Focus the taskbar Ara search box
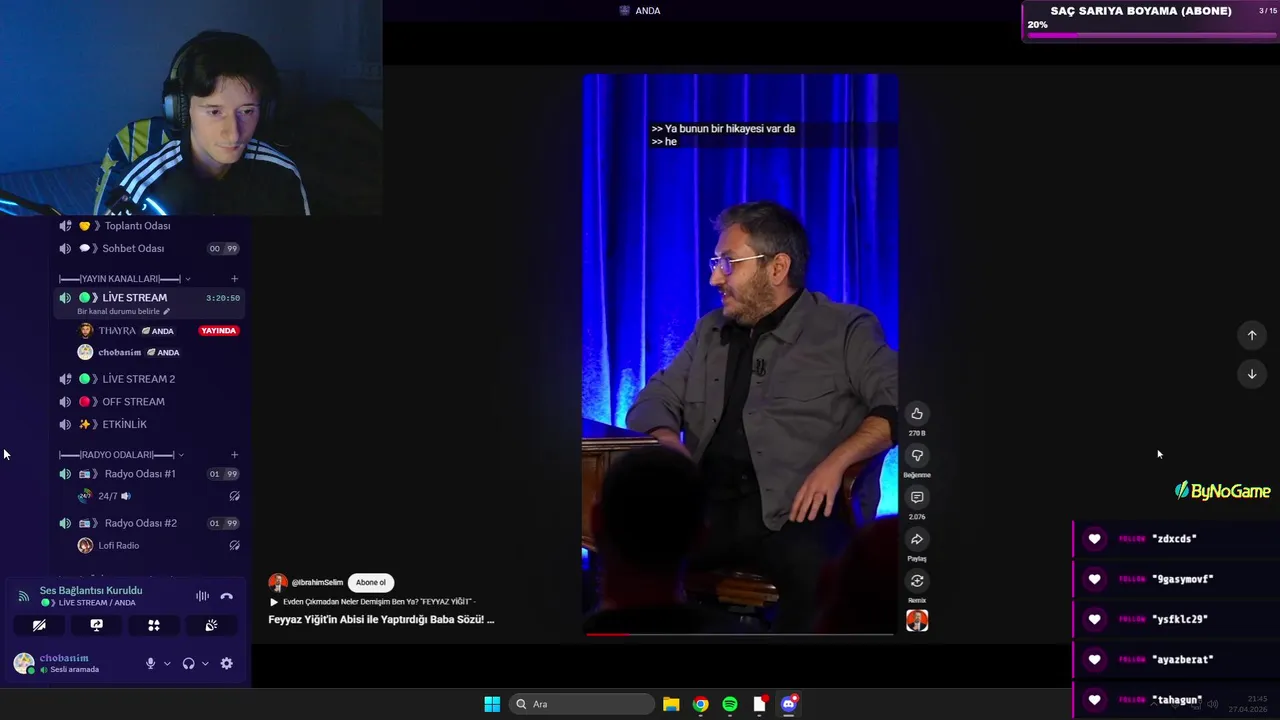The height and width of the screenshot is (720, 1280). click(583, 704)
